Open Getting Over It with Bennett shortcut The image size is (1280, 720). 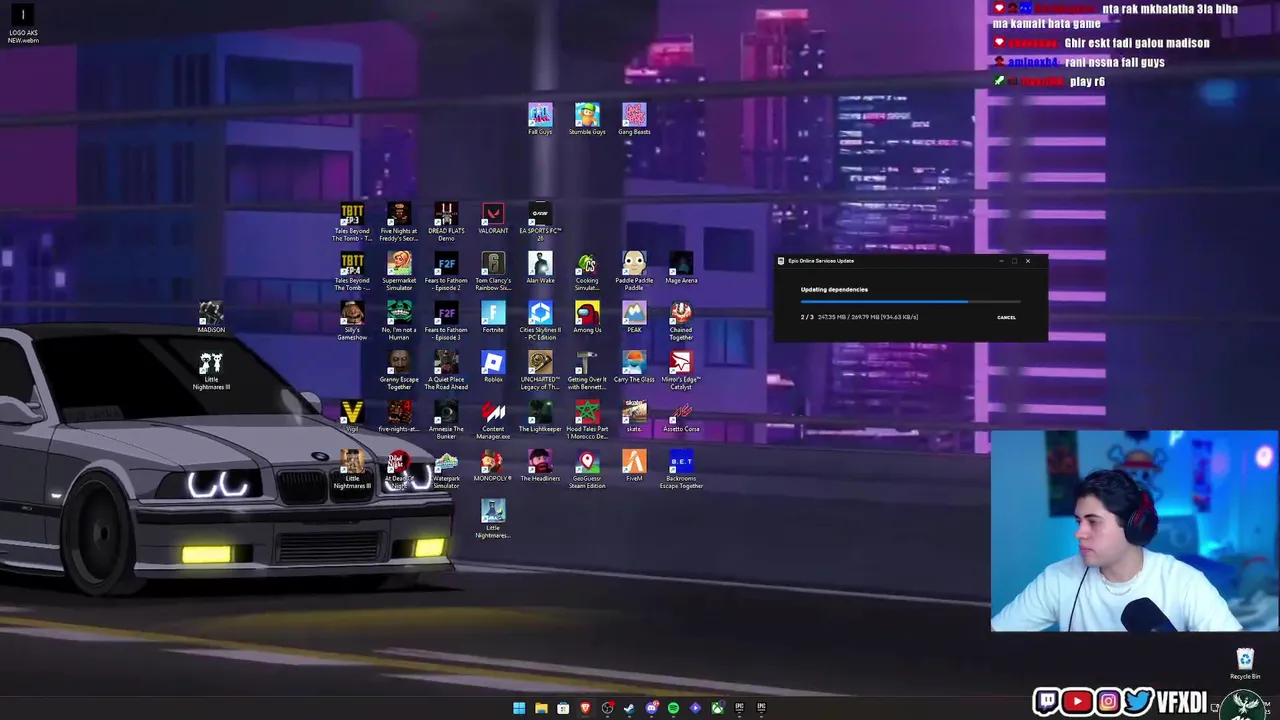pyautogui.click(x=587, y=370)
